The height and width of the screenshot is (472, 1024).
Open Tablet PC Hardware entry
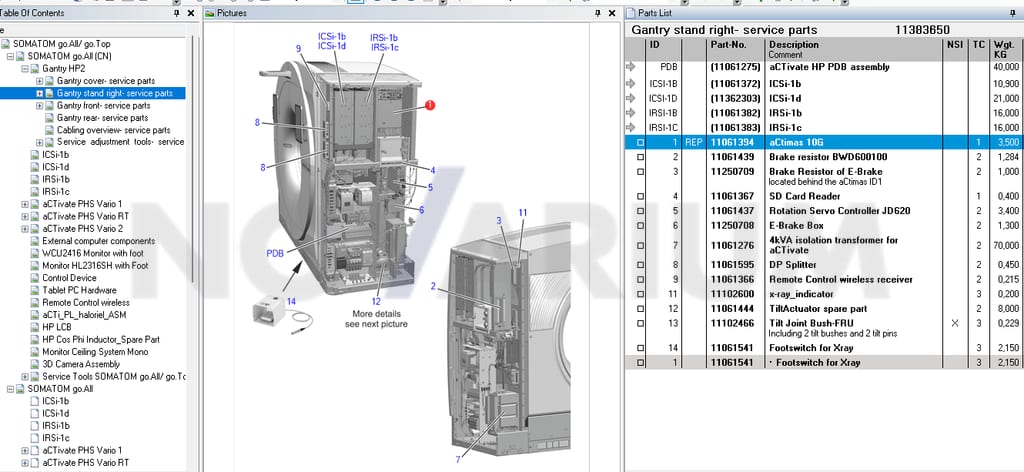tap(80, 290)
